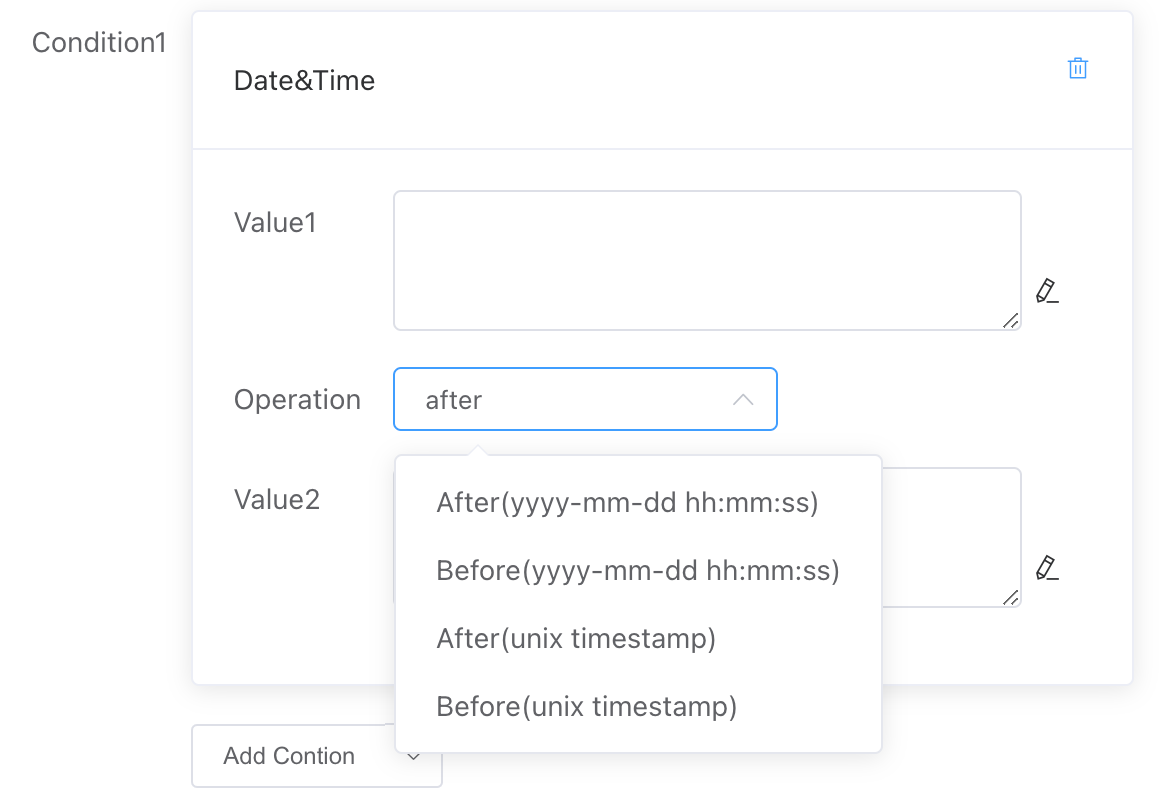Select Before(unix timestamp) entry
The width and height of the screenshot is (1166, 808).
click(x=586, y=707)
